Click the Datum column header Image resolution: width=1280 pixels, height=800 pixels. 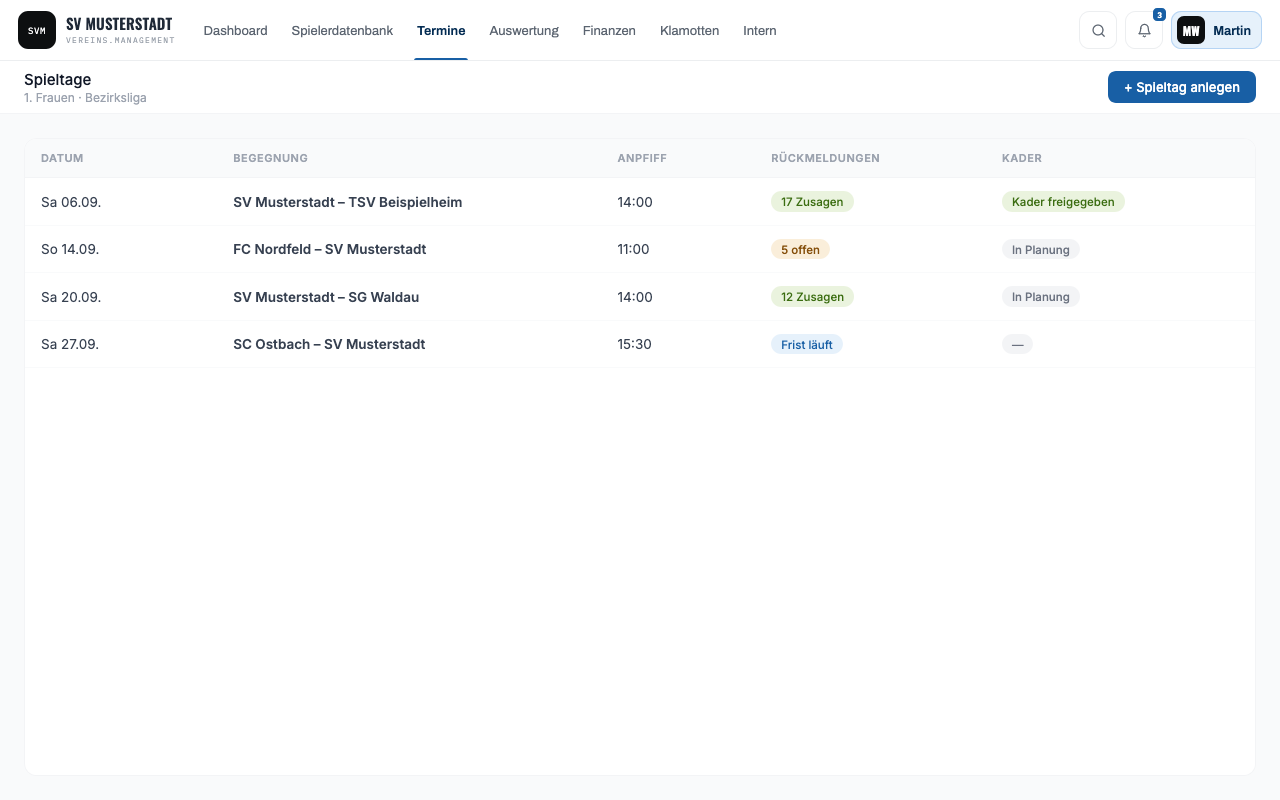[62, 158]
